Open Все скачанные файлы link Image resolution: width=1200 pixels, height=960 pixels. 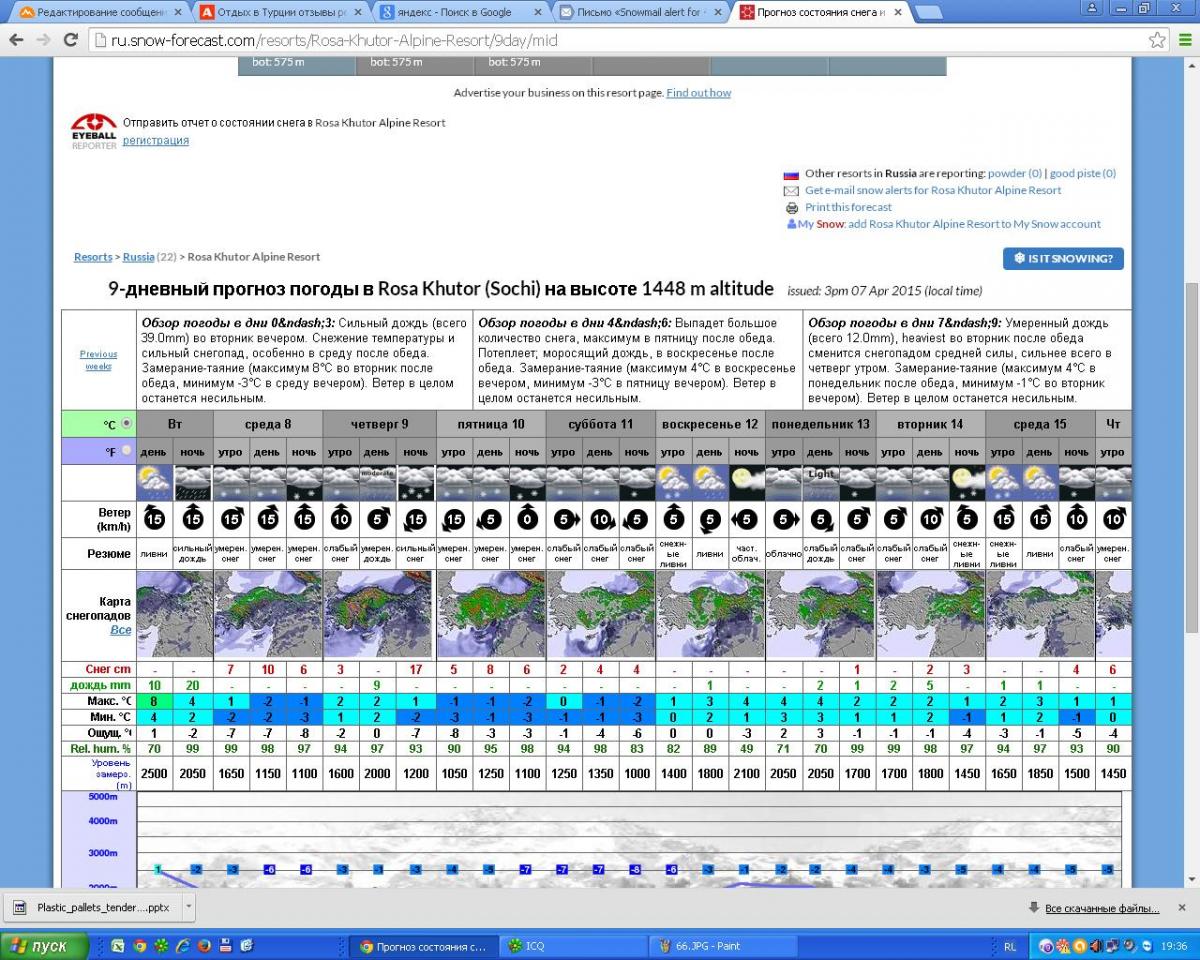point(1102,908)
